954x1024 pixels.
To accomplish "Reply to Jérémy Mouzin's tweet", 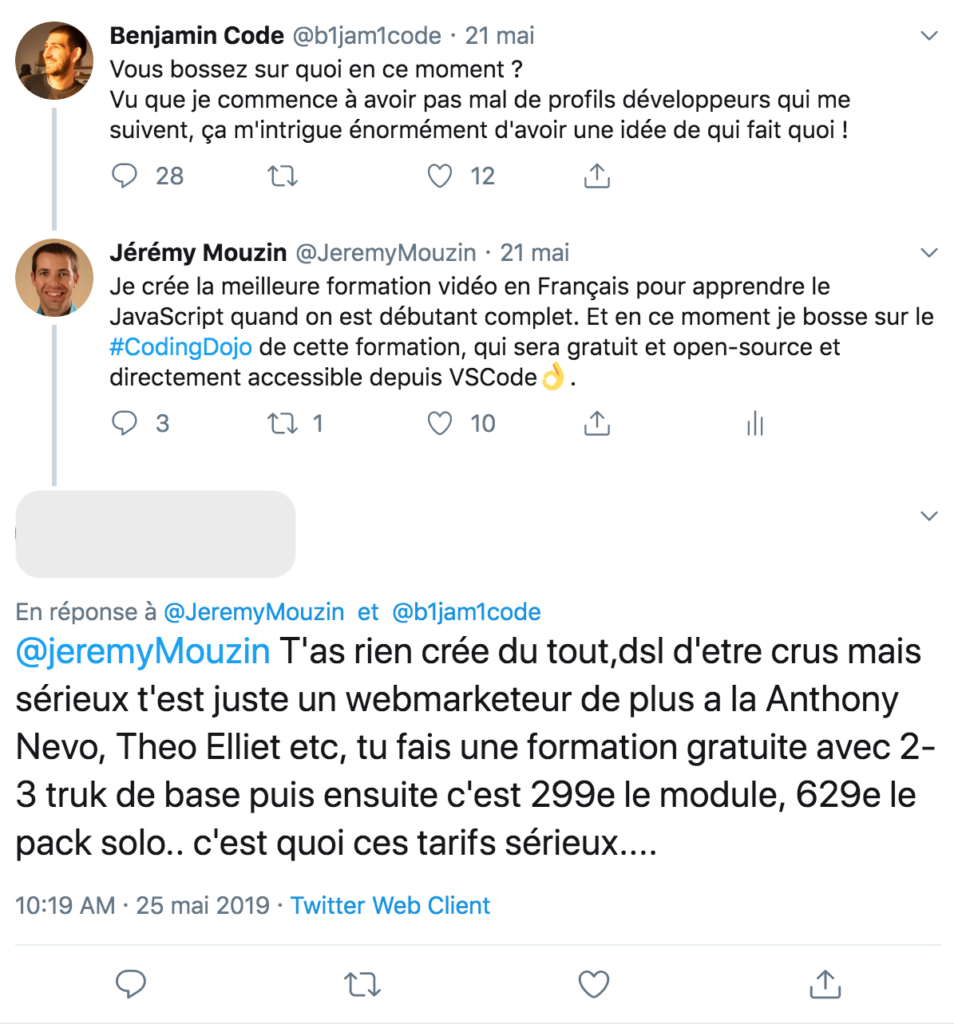I will (x=125, y=424).
